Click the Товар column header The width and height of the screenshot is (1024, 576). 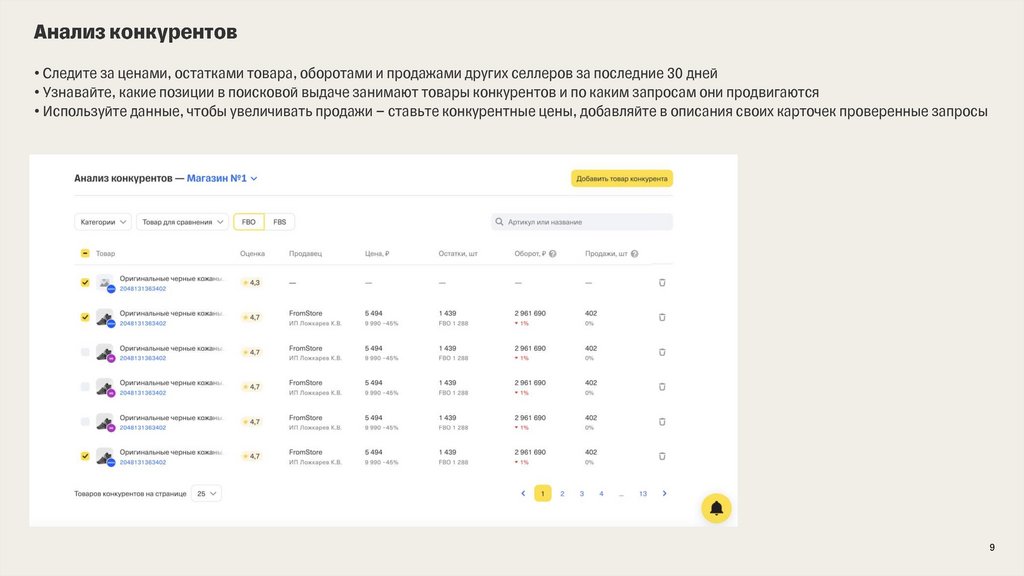tap(105, 253)
